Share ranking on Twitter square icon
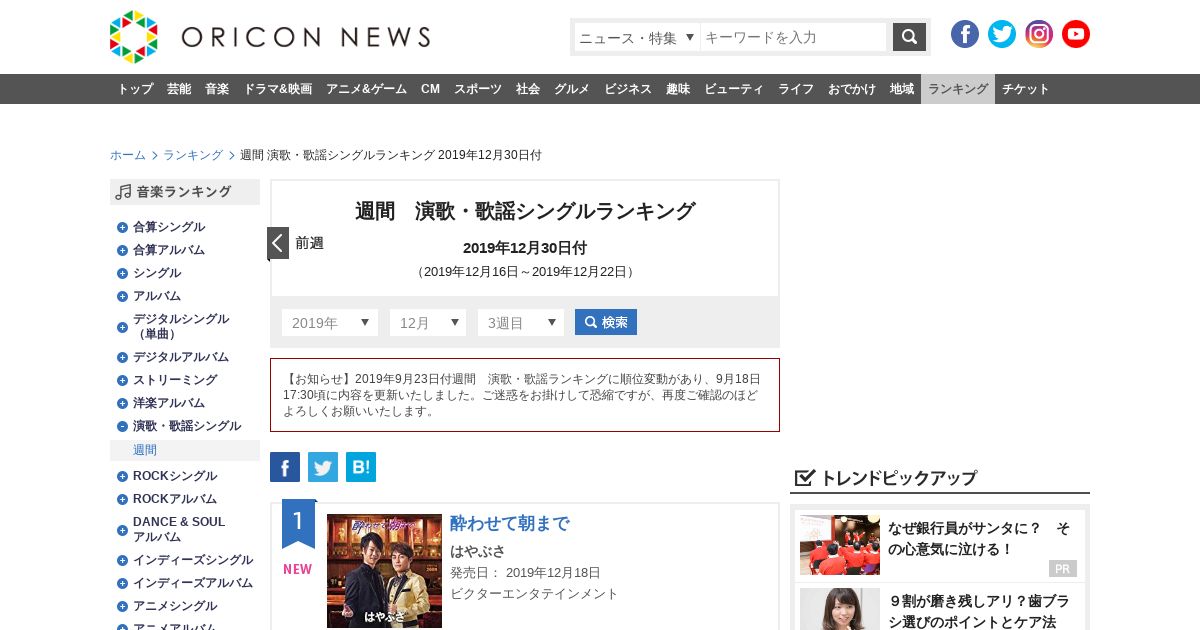 323,467
